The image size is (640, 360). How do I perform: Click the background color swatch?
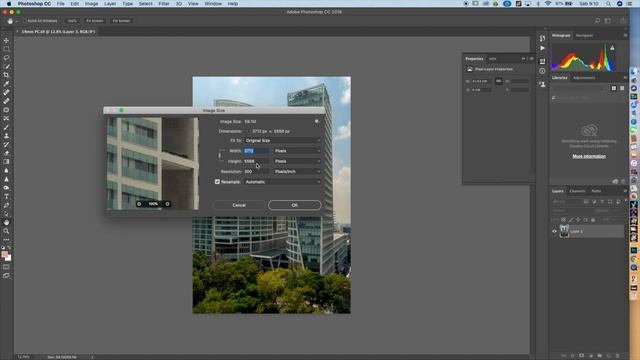9,258
